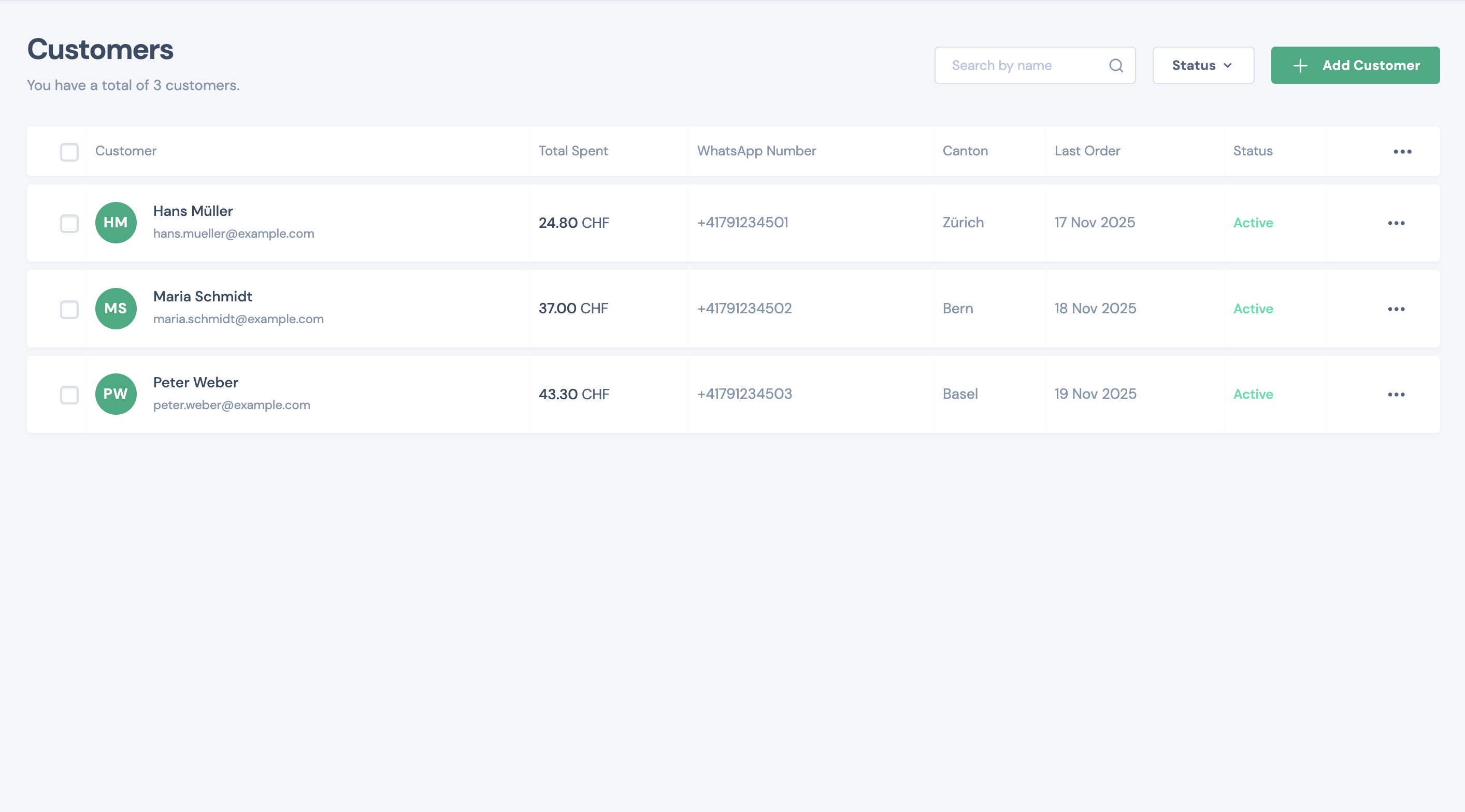1465x812 pixels.
Task: Check the Maria Schmidt row checkbox
Action: point(69,309)
